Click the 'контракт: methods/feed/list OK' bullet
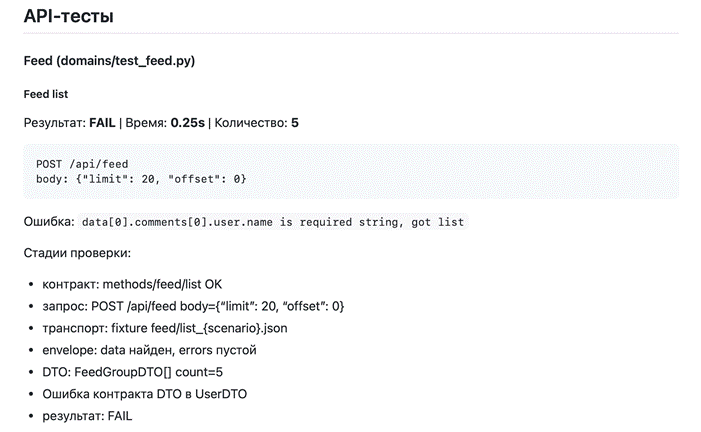Image resolution: width=701 pixels, height=432 pixels. [132, 284]
